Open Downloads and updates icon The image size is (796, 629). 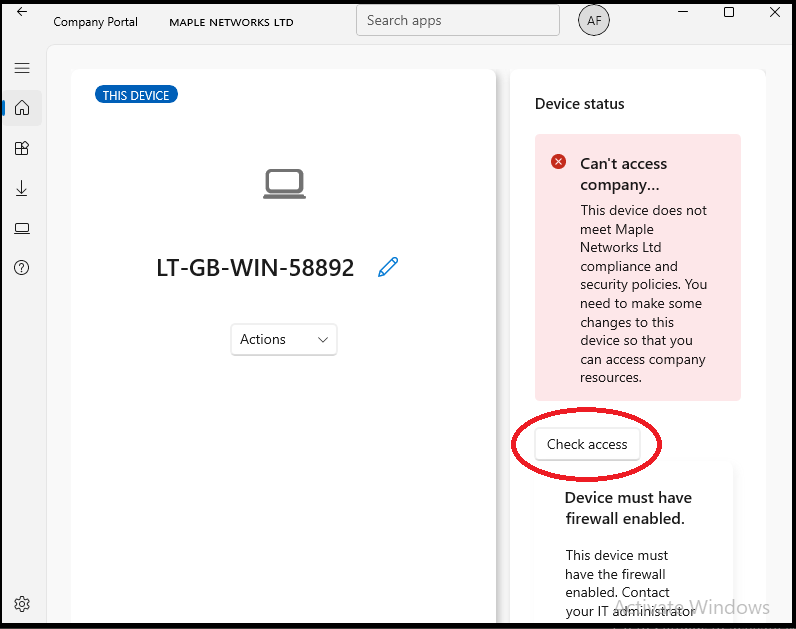pyautogui.click(x=22, y=188)
